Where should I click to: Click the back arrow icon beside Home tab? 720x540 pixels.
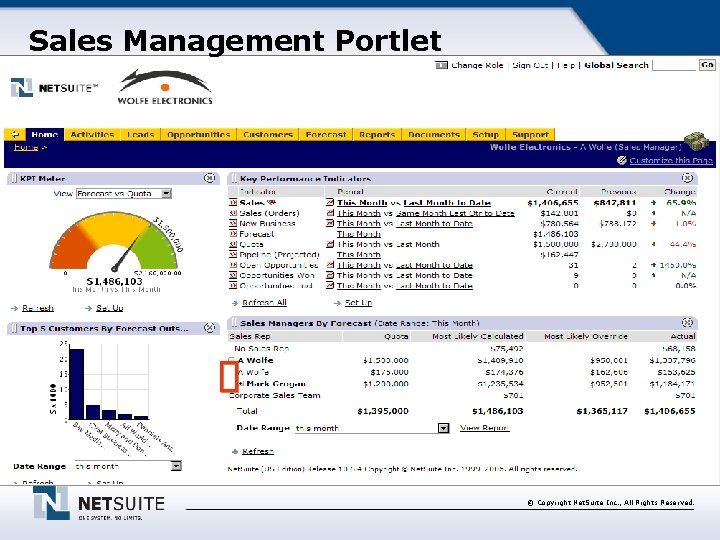[15, 134]
